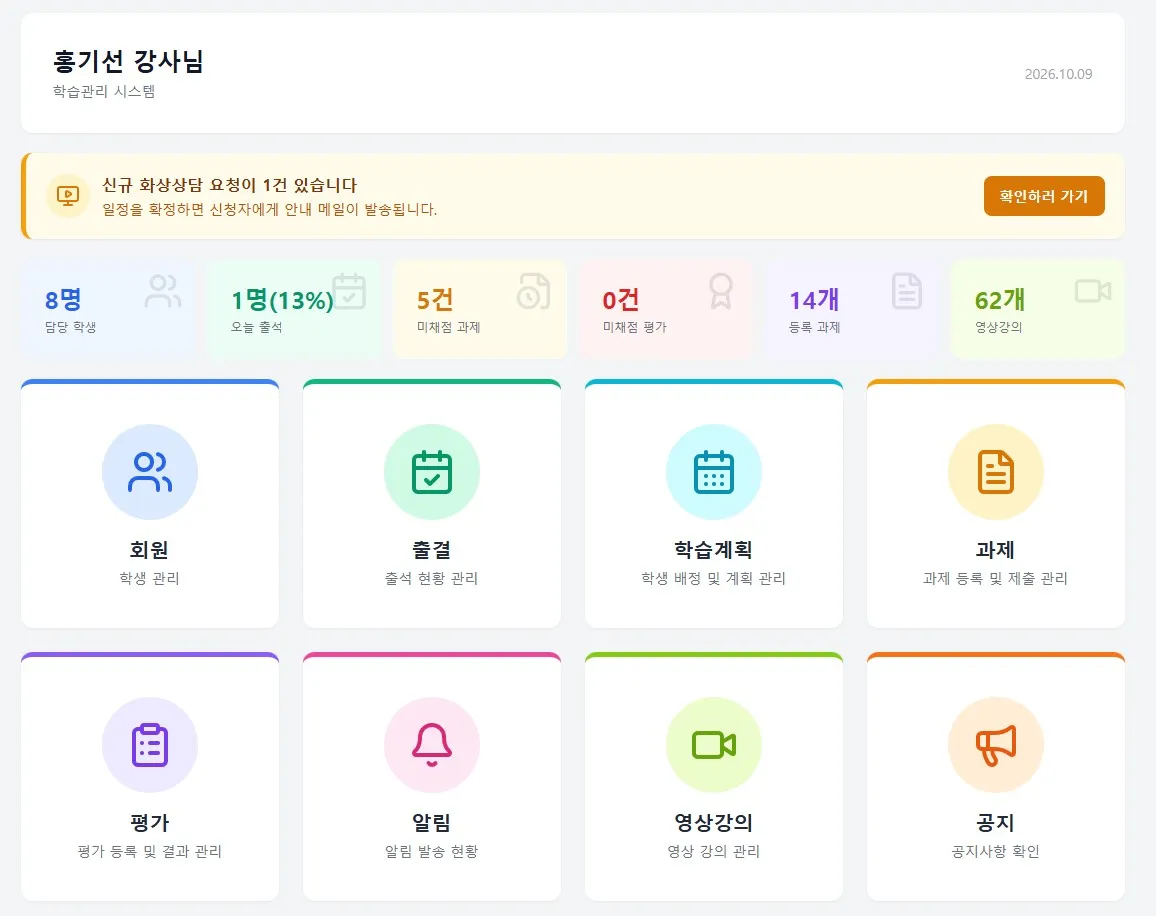This screenshot has height=916, width=1156.
Task: Click the 평가 menu title
Action: [x=150, y=823]
